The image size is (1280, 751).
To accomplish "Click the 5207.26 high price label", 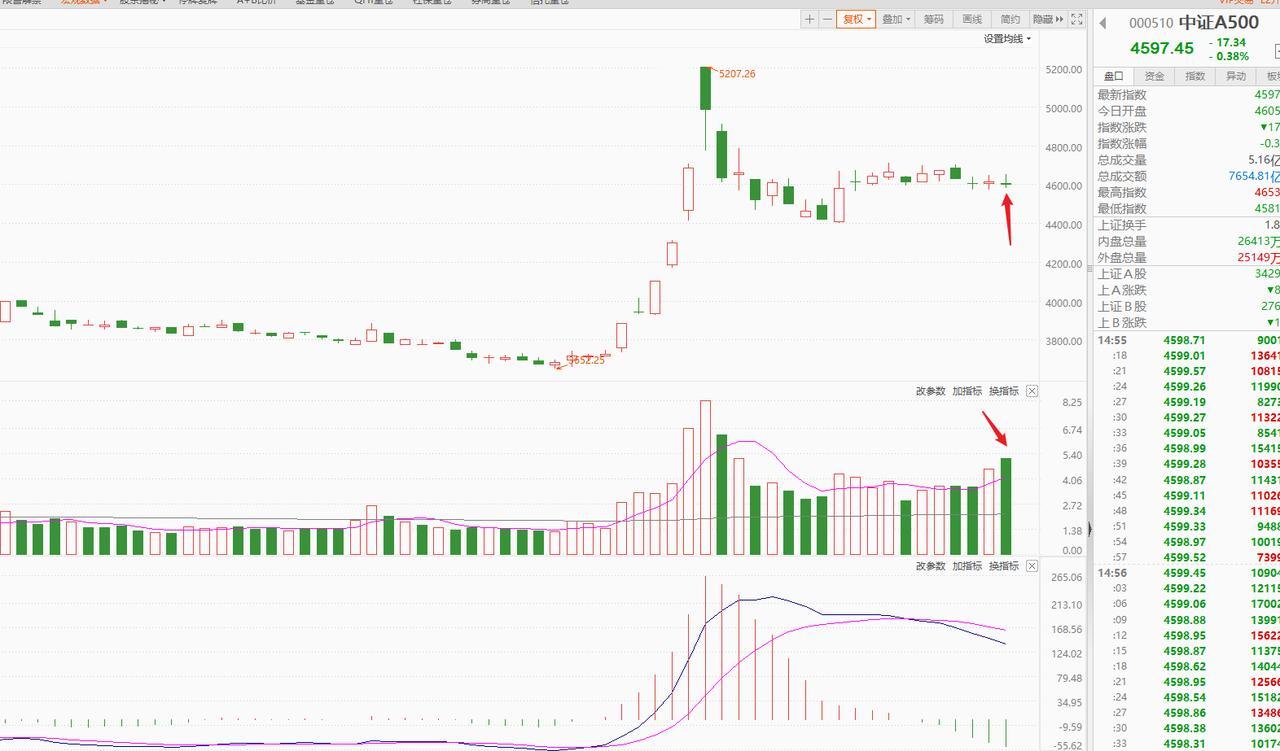I will pos(736,74).
